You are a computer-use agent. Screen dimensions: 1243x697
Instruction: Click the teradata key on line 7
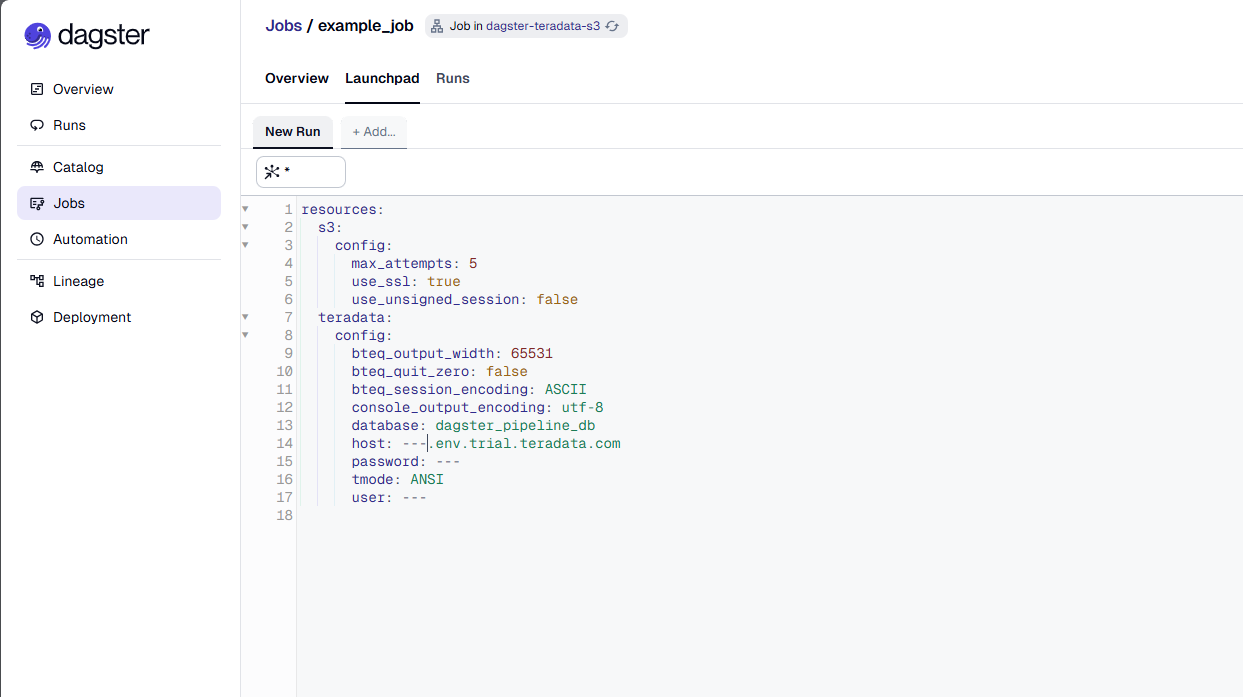352,318
